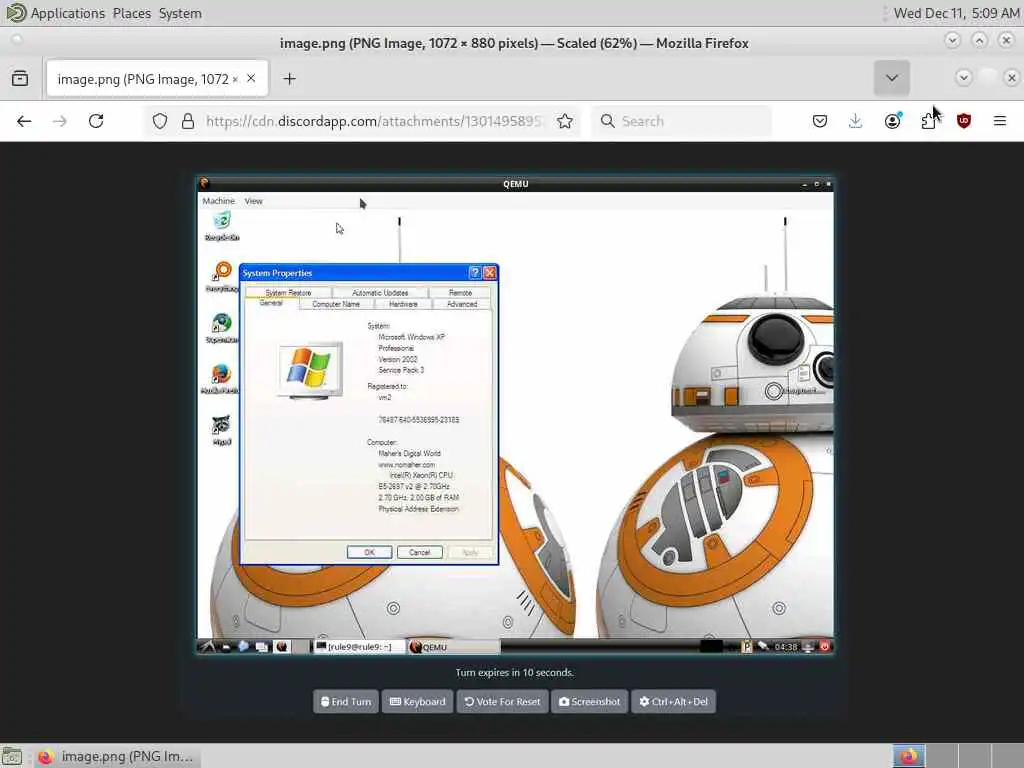Open the QEMU Machine menu
The image size is (1024, 768).
pyautogui.click(x=218, y=201)
